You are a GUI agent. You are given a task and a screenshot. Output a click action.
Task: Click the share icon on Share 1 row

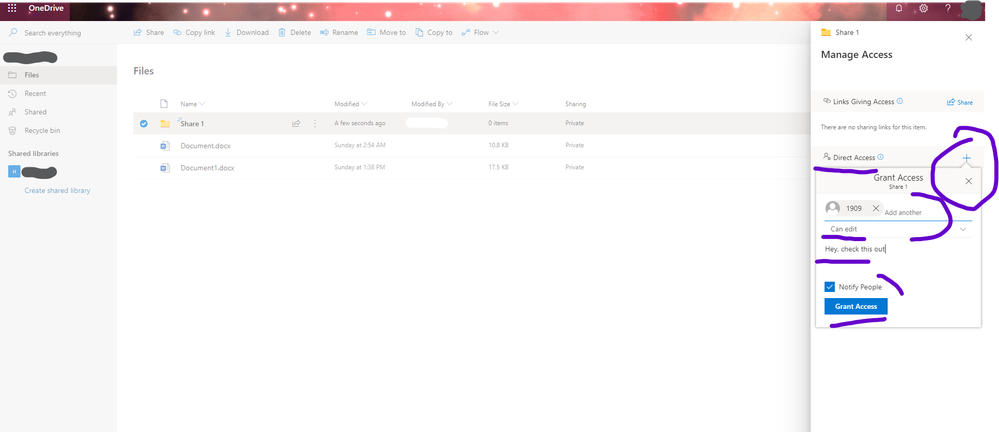coord(296,124)
